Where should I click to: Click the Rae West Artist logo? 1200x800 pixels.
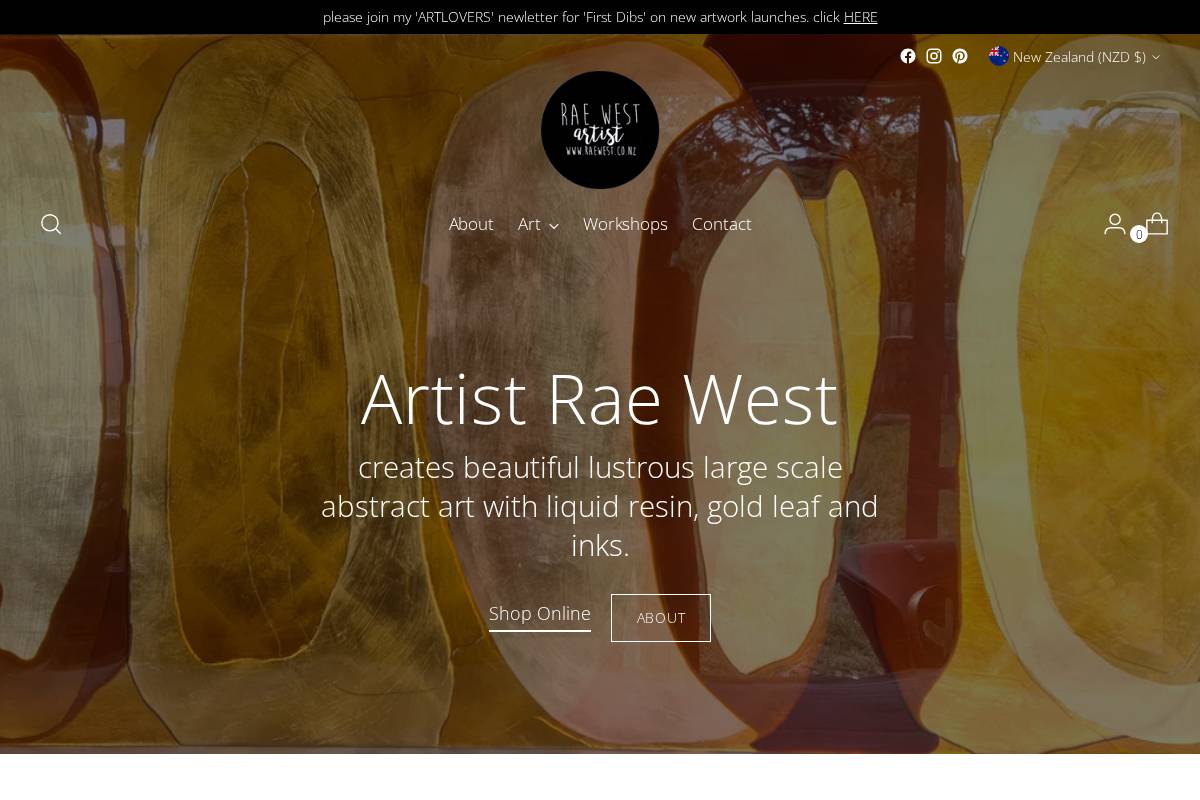[x=600, y=130]
